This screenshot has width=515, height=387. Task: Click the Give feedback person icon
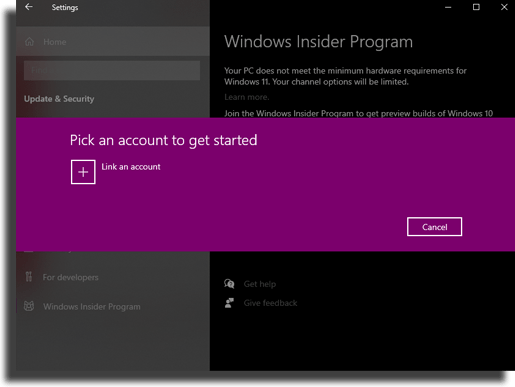pyautogui.click(x=229, y=303)
